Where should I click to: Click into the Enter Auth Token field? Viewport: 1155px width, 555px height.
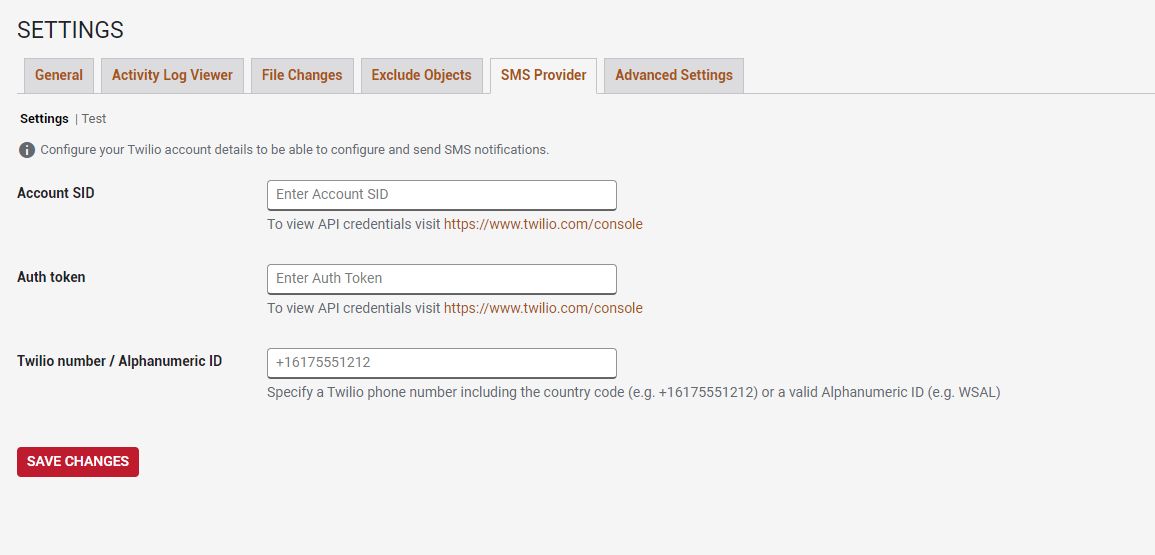pyautogui.click(x=441, y=278)
